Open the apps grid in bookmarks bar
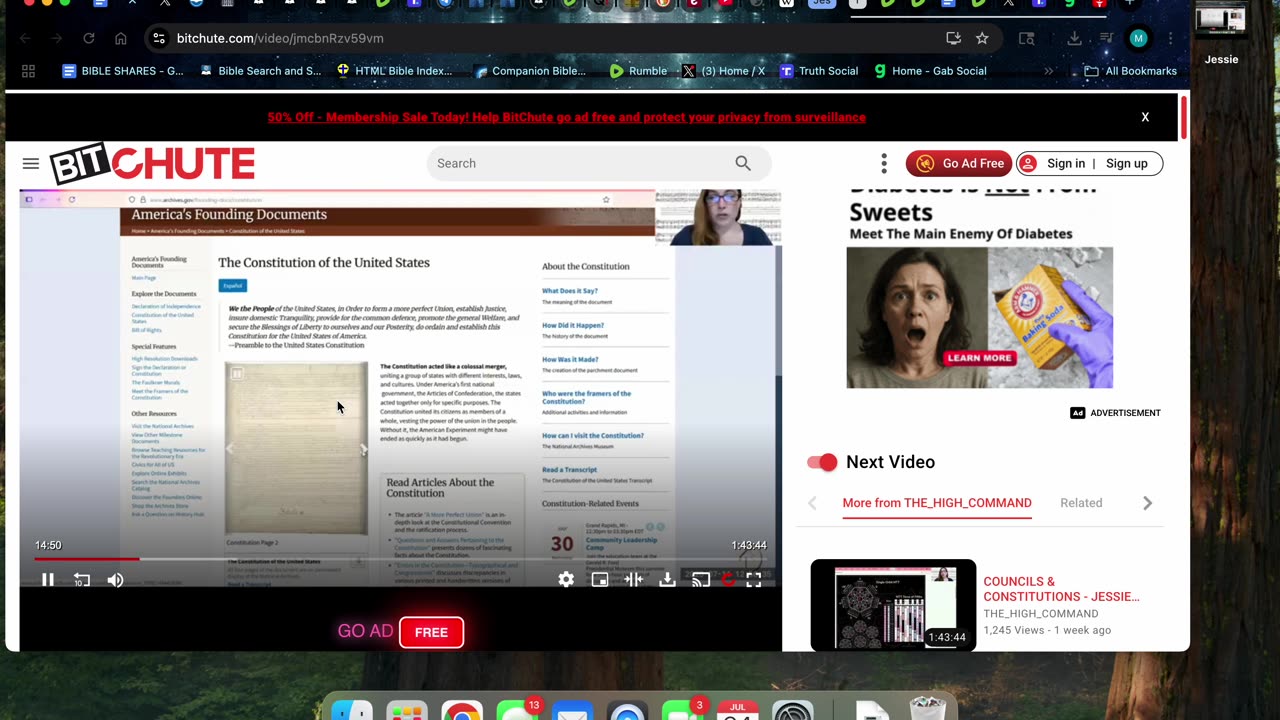This screenshot has height=720, width=1280. point(28,71)
